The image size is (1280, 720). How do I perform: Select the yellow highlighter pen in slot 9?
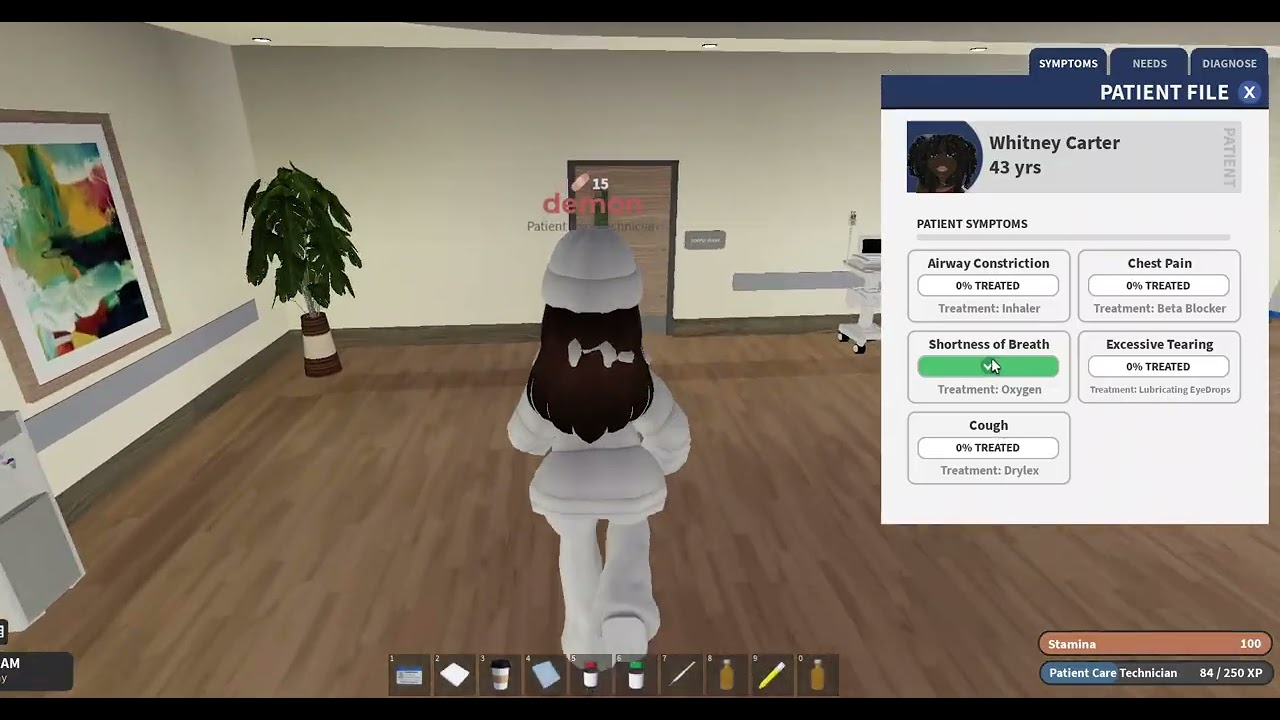click(x=772, y=675)
